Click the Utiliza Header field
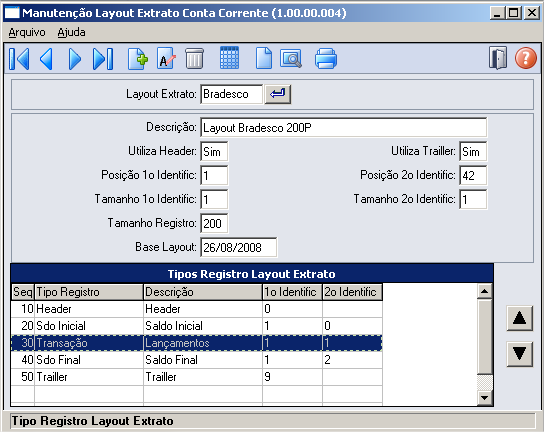The height and width of the screenshot is (432, 544). pos(214,151)
